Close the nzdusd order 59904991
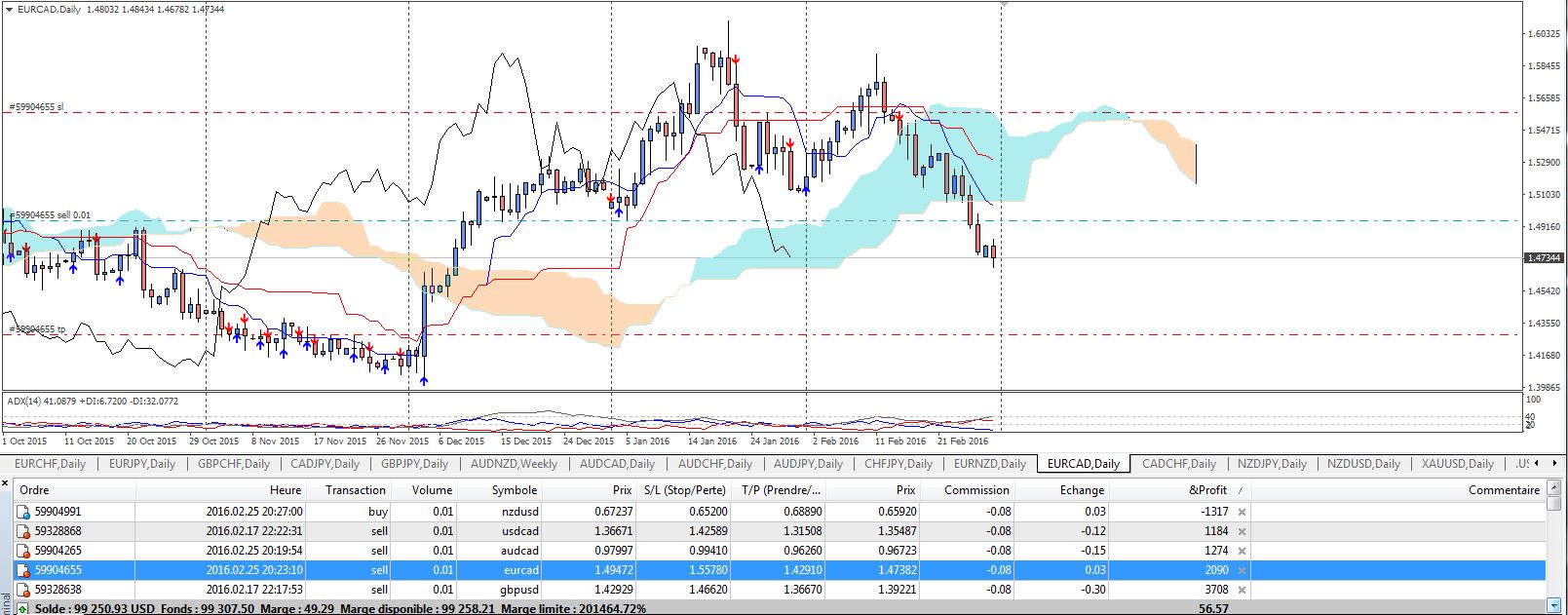Image resolution: width=1568 pixels, height=615 pixels. click(x=1242, y=512)
